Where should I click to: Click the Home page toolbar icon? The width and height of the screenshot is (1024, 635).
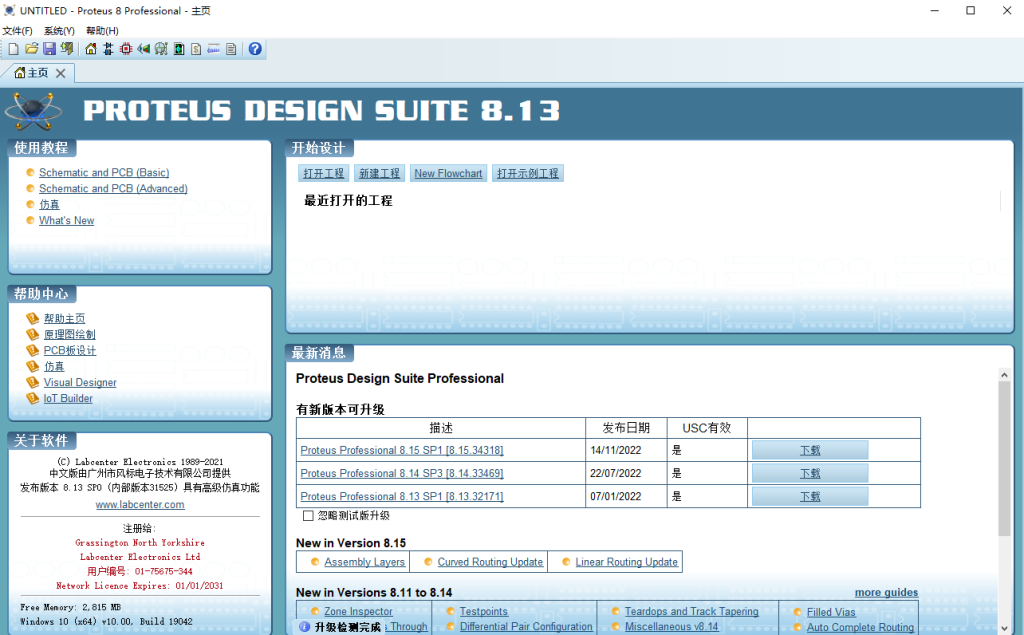tap(91, 49)
